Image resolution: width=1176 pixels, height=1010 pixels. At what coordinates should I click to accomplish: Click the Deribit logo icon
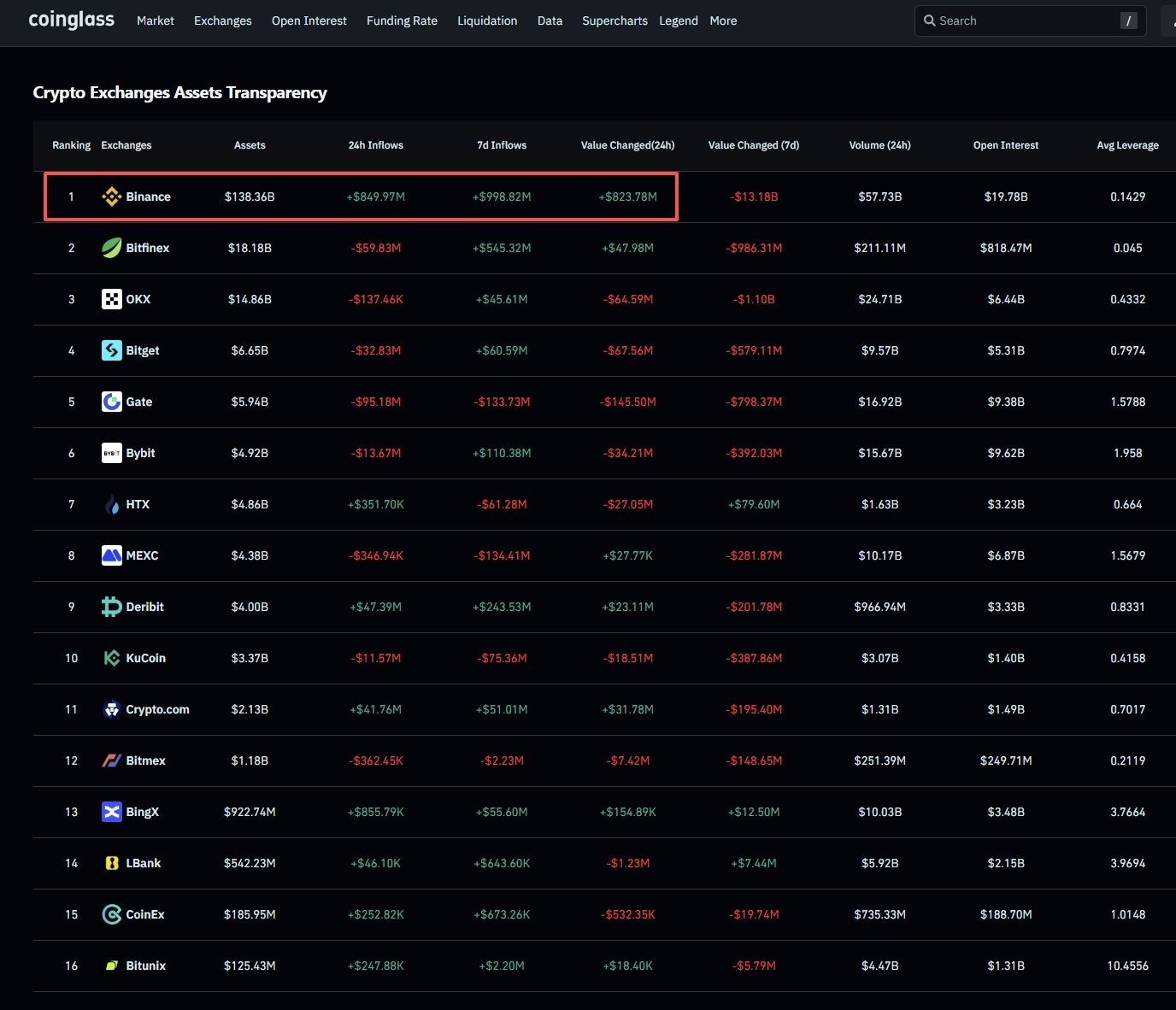[x=111, y=607]
